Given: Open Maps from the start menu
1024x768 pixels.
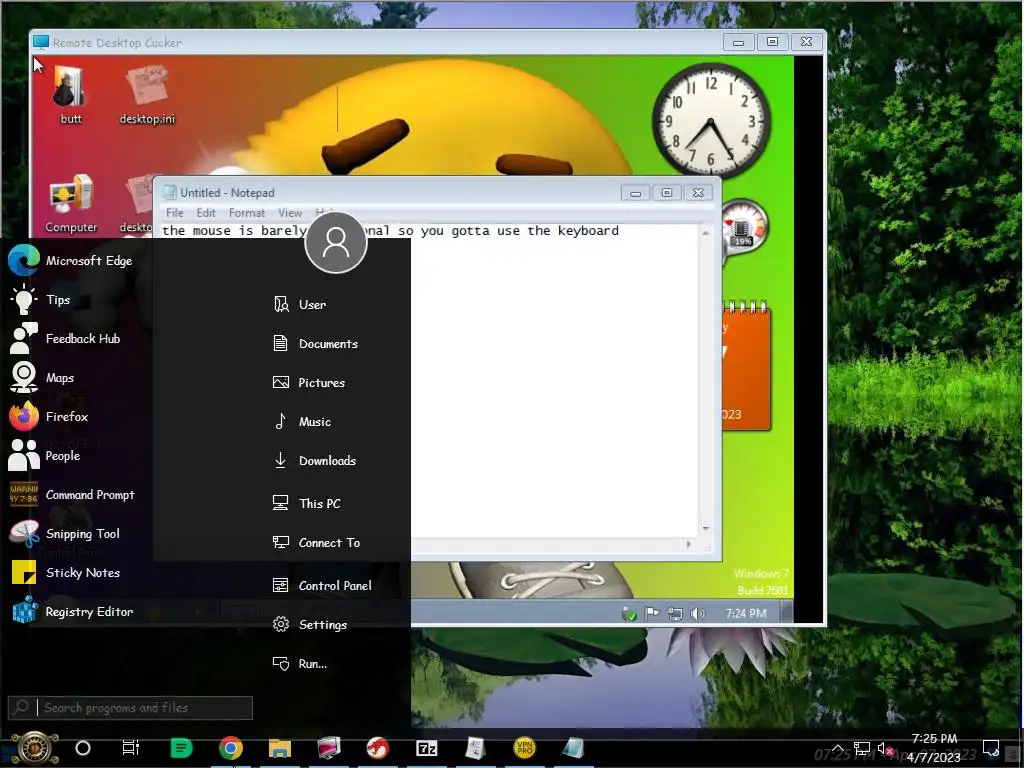Looking at the screenshot, I should tap(42, 378).
